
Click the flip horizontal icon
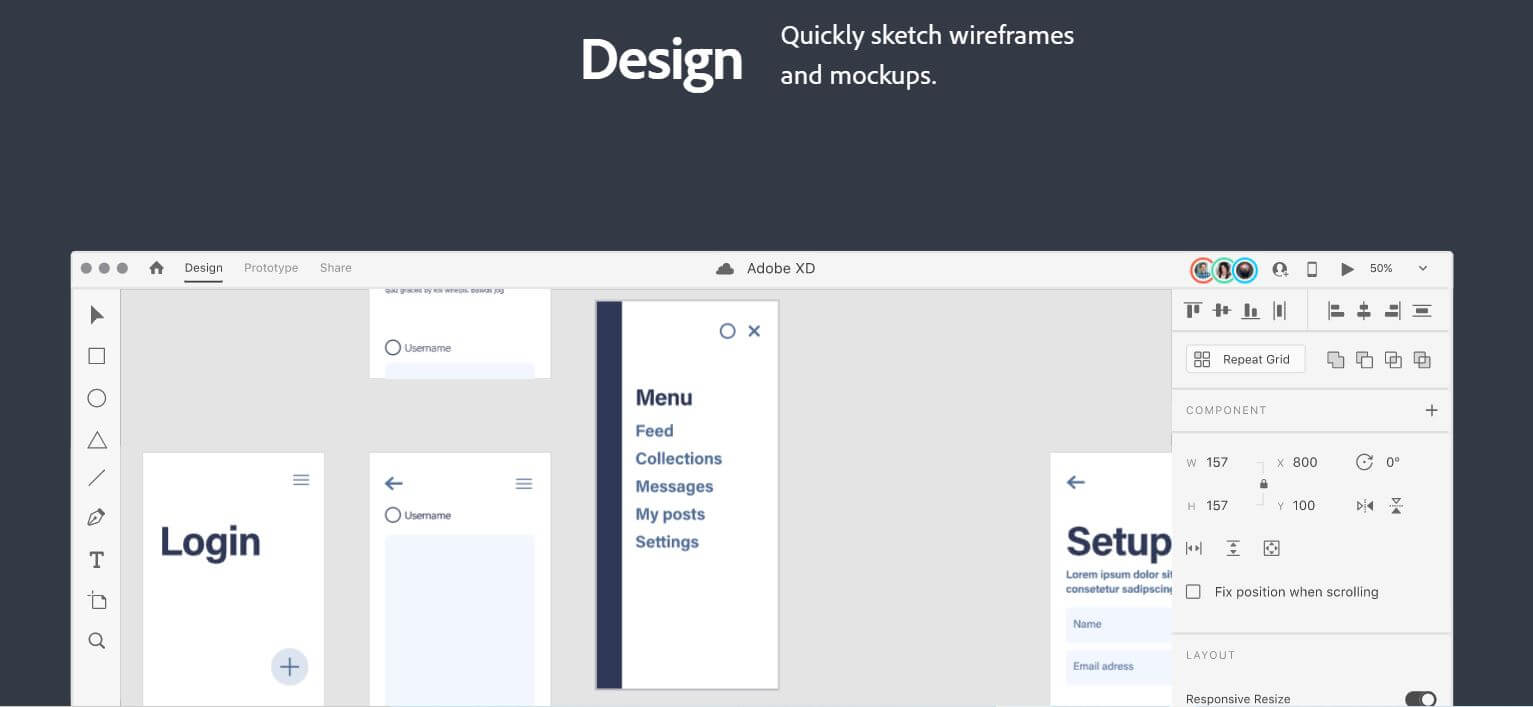[1365, 506]
